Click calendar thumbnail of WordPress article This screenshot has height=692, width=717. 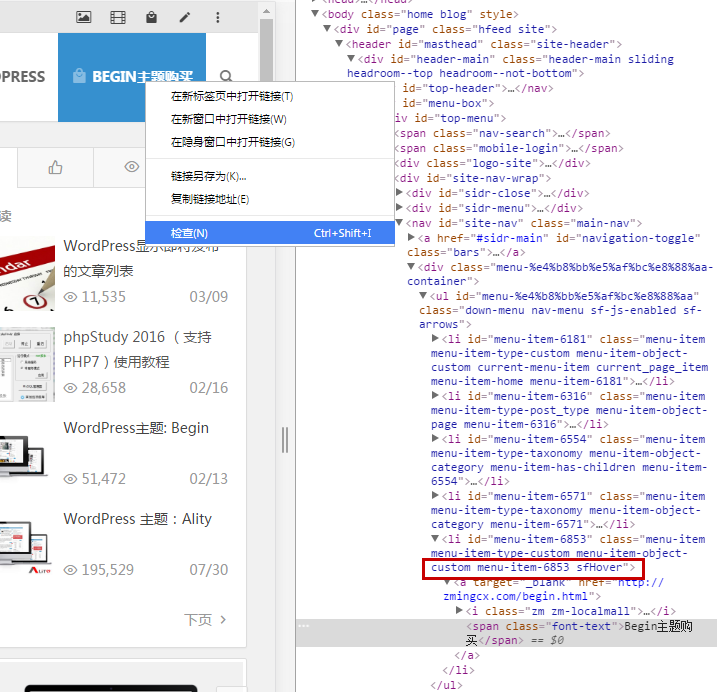27,274
